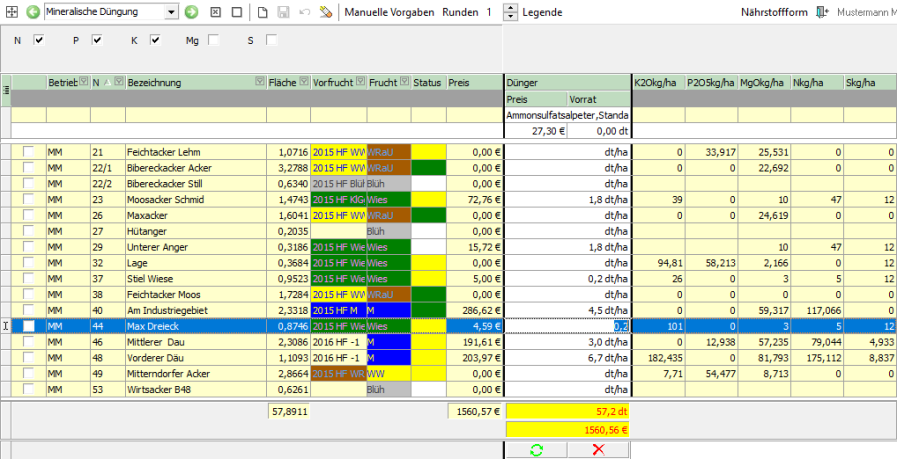Tick the row checkbox for Moosacker Schmid

click(29, 200)
